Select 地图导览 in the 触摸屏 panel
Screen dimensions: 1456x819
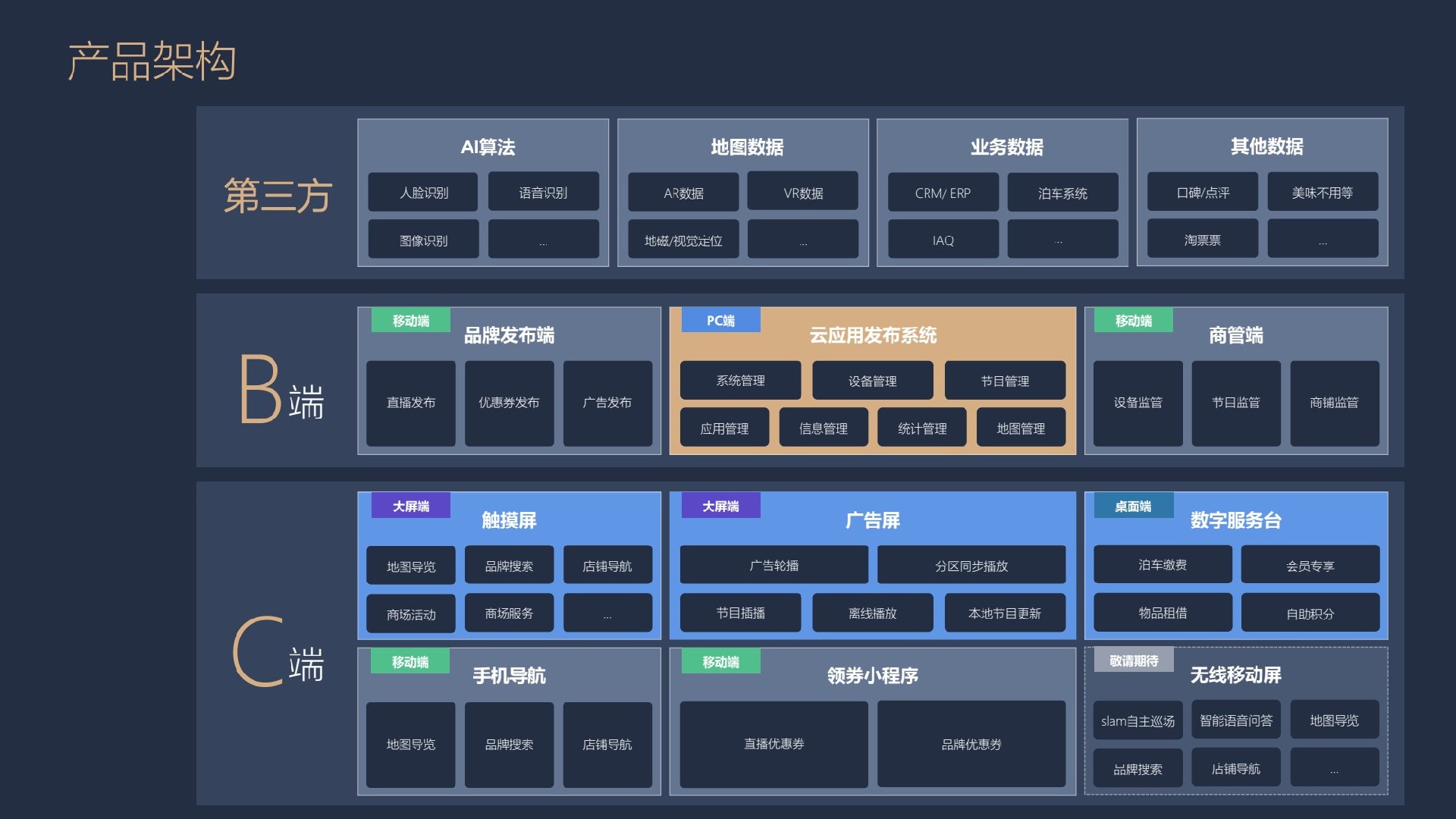click(x=411, y=566)
